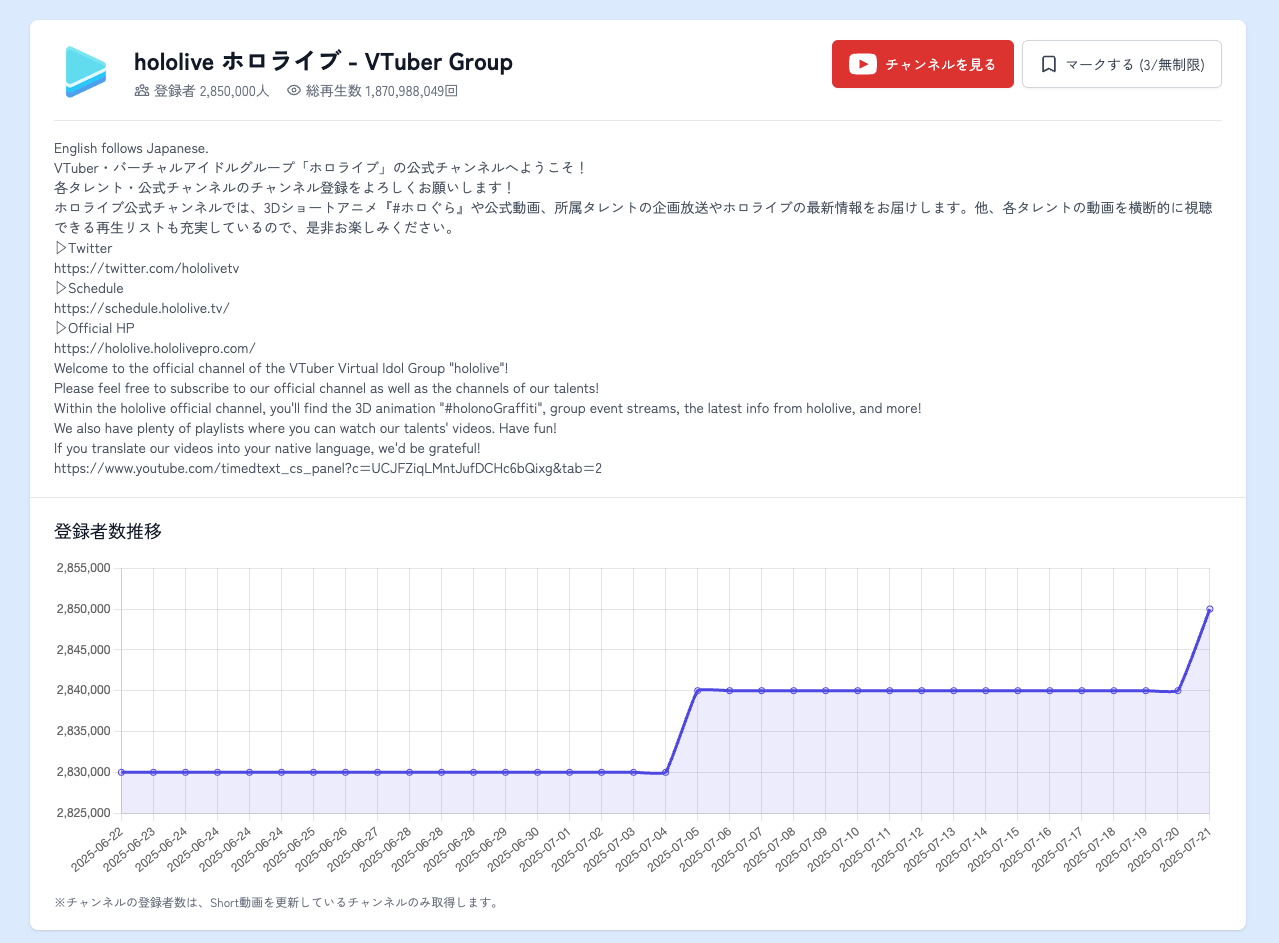Click the hololive channel logo icon
The image size is (1279, 943).
[x=86, y=72]
